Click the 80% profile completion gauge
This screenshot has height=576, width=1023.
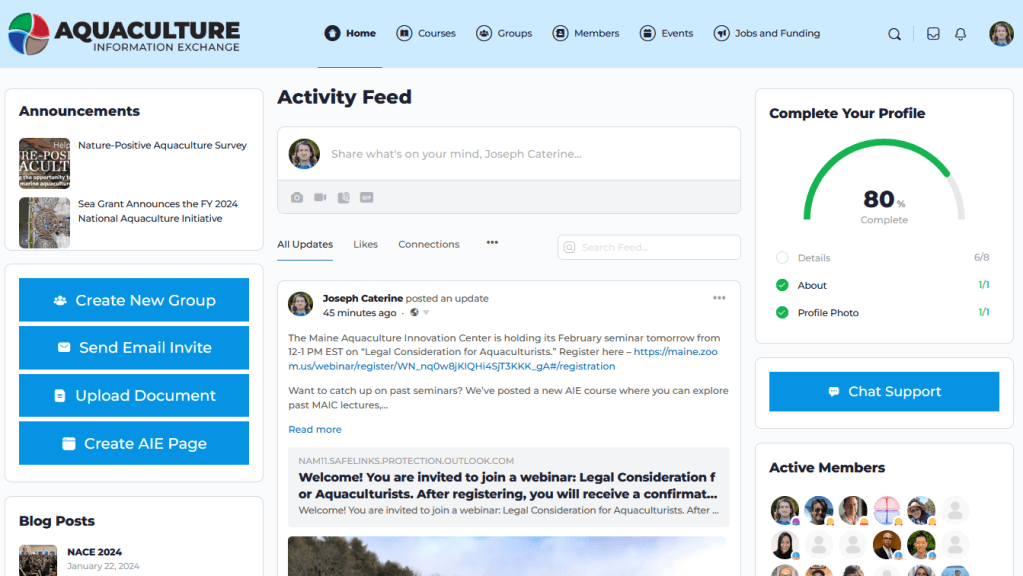click(884, 185)
